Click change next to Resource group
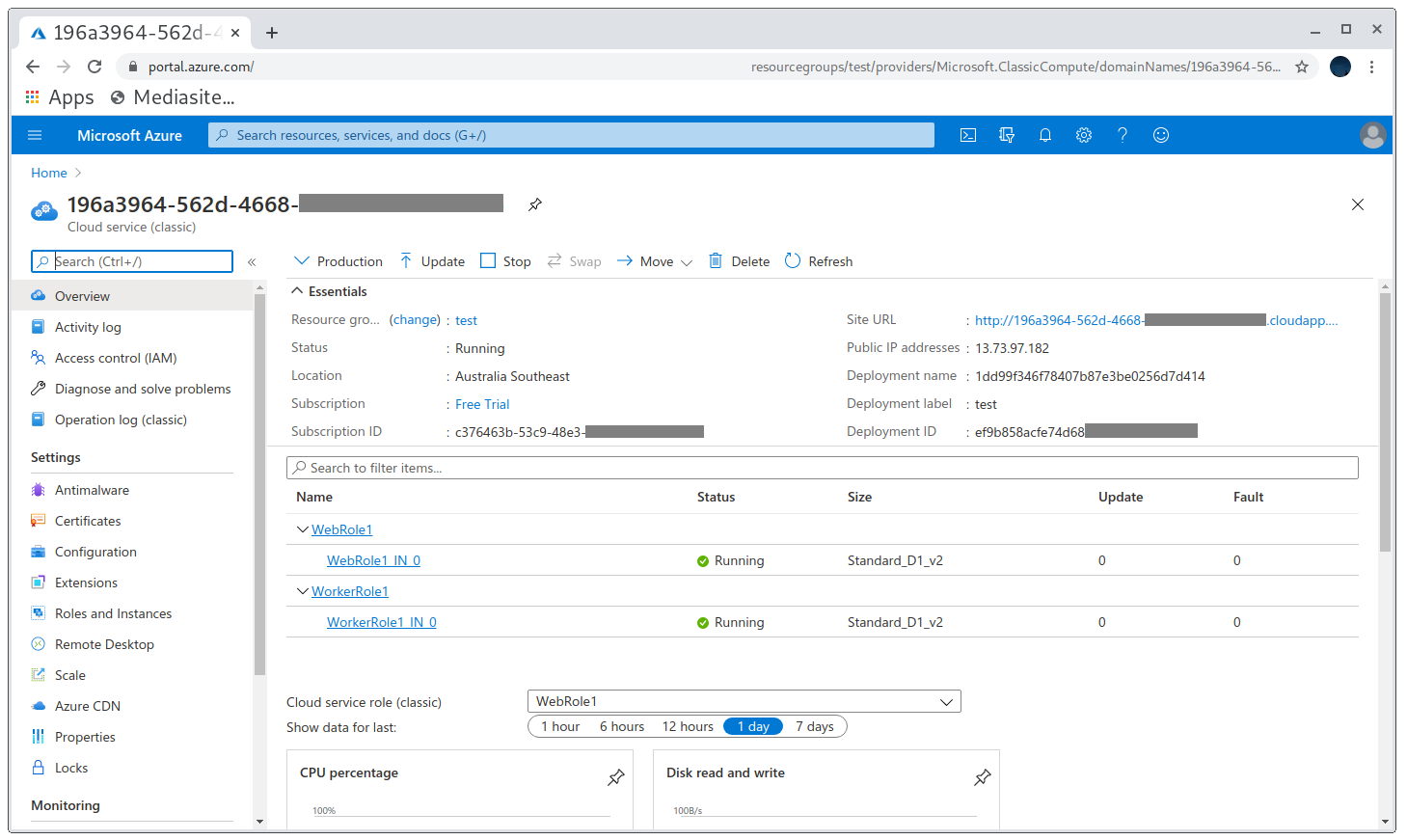 pyautogui.click(x=415, y=319)
